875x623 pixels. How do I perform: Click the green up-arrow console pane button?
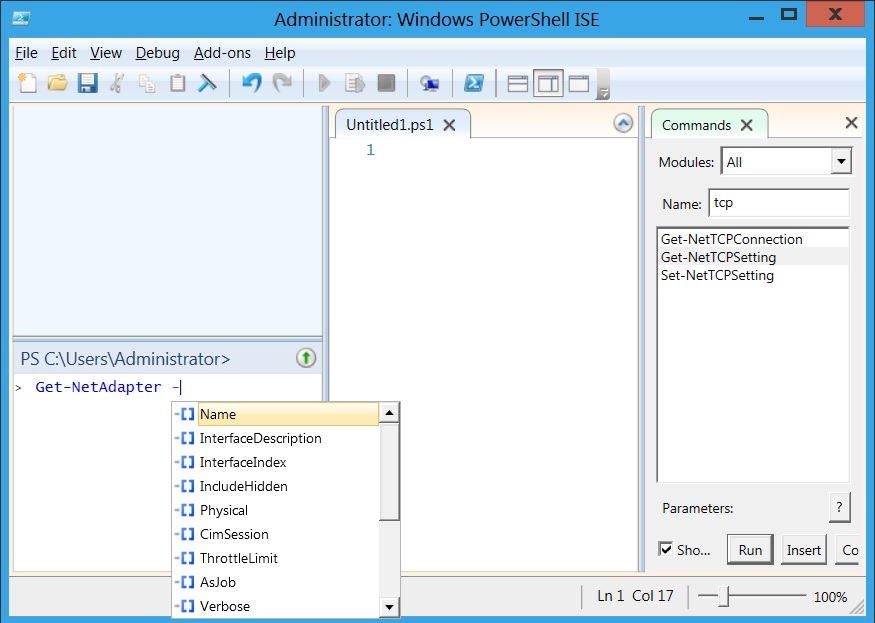point(306,358)
